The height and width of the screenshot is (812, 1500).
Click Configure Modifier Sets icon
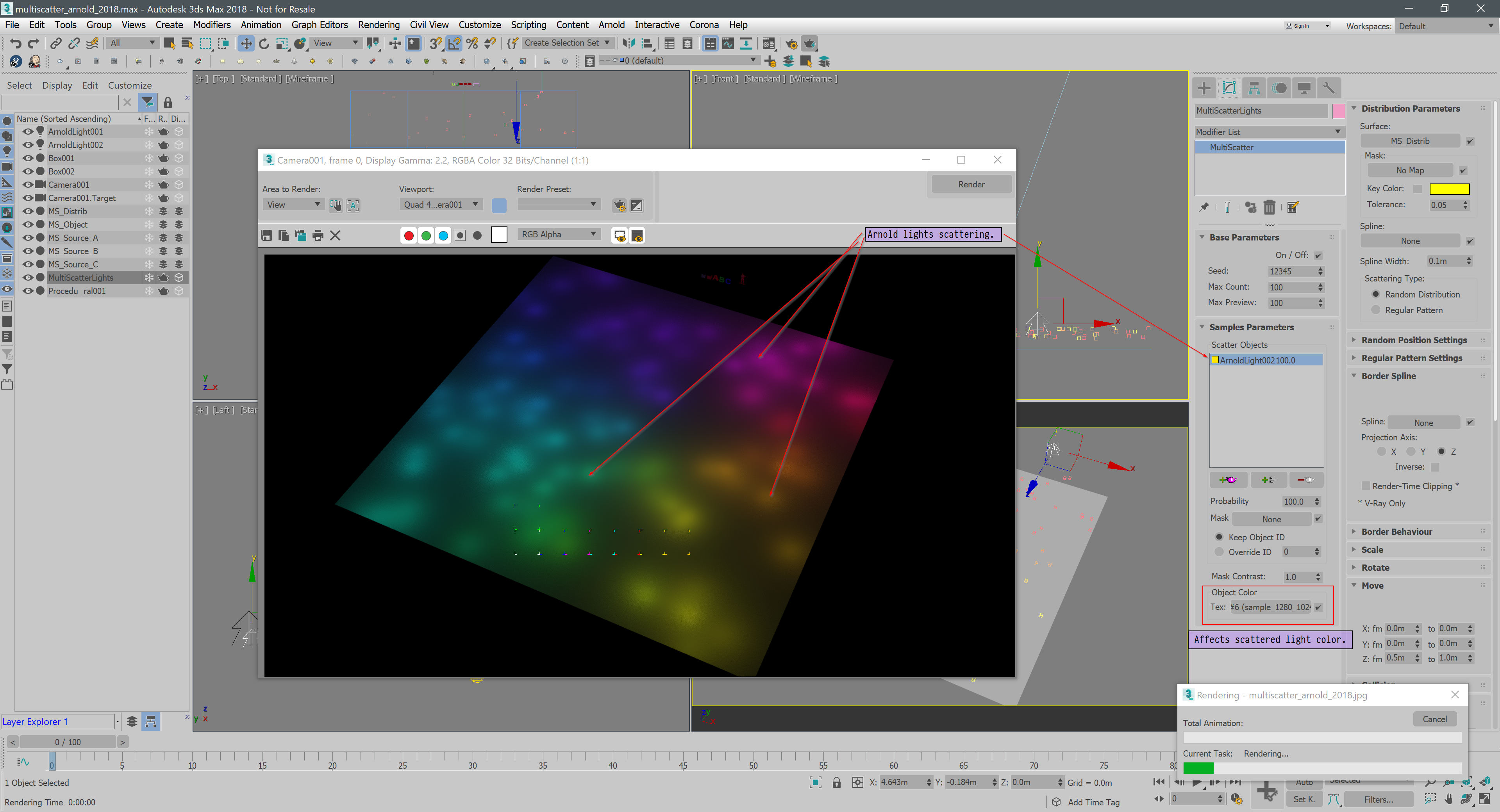1293,207
